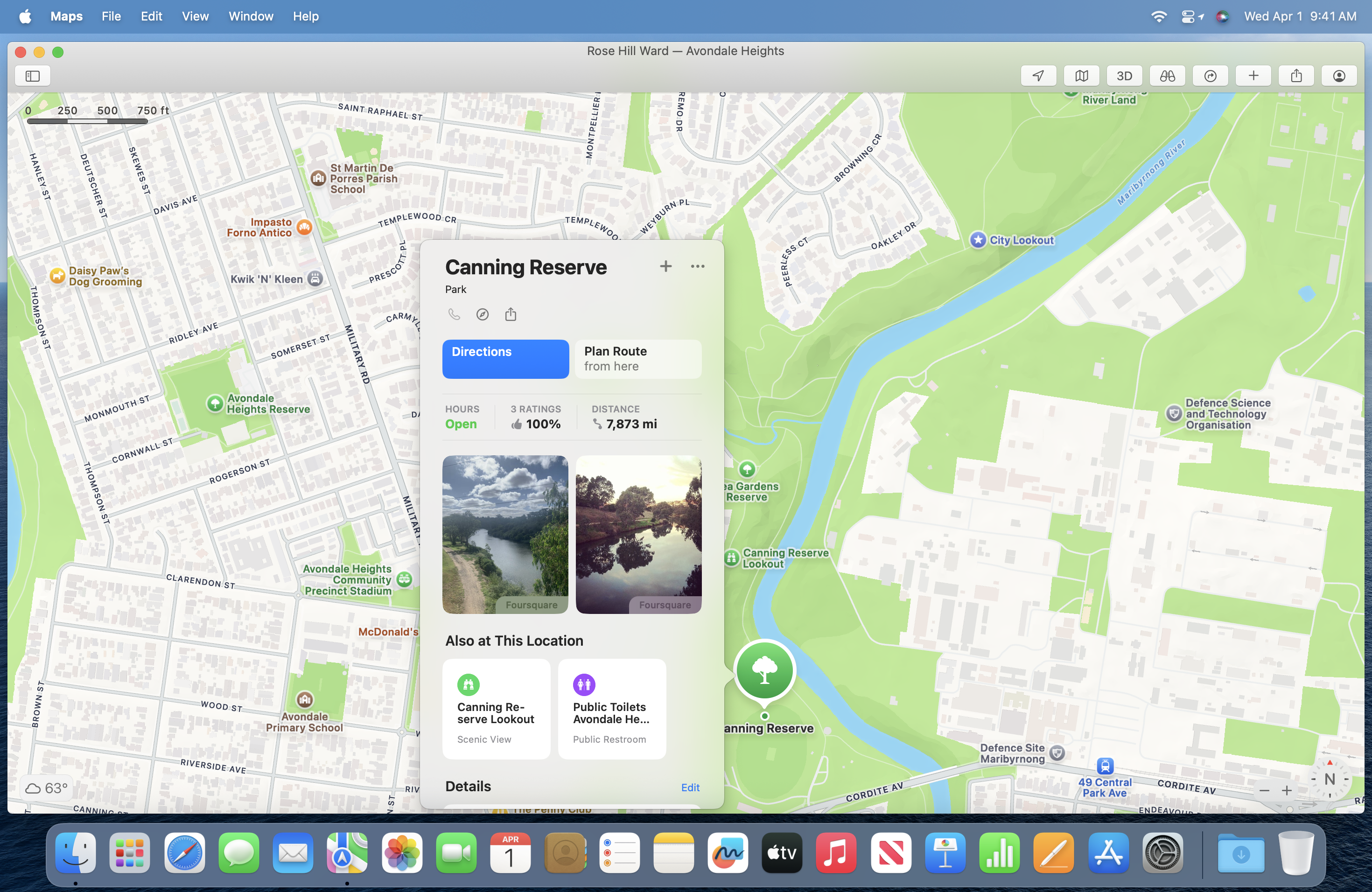1372x892 pixels.
Task: Open the map mode picker icon
Action: 1081,76
